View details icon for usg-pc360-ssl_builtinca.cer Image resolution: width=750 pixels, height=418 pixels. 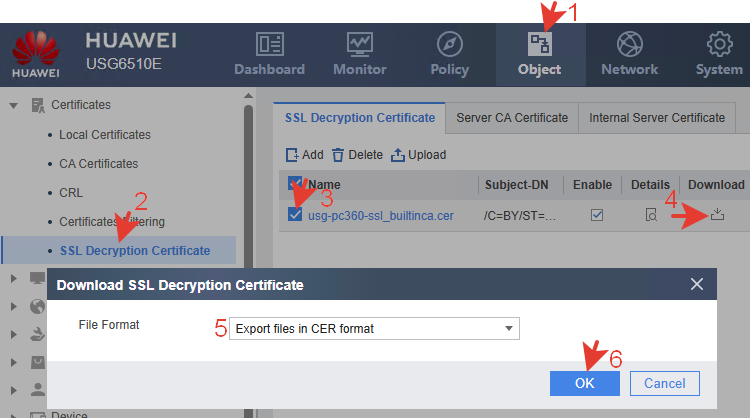tap(651, 215)
